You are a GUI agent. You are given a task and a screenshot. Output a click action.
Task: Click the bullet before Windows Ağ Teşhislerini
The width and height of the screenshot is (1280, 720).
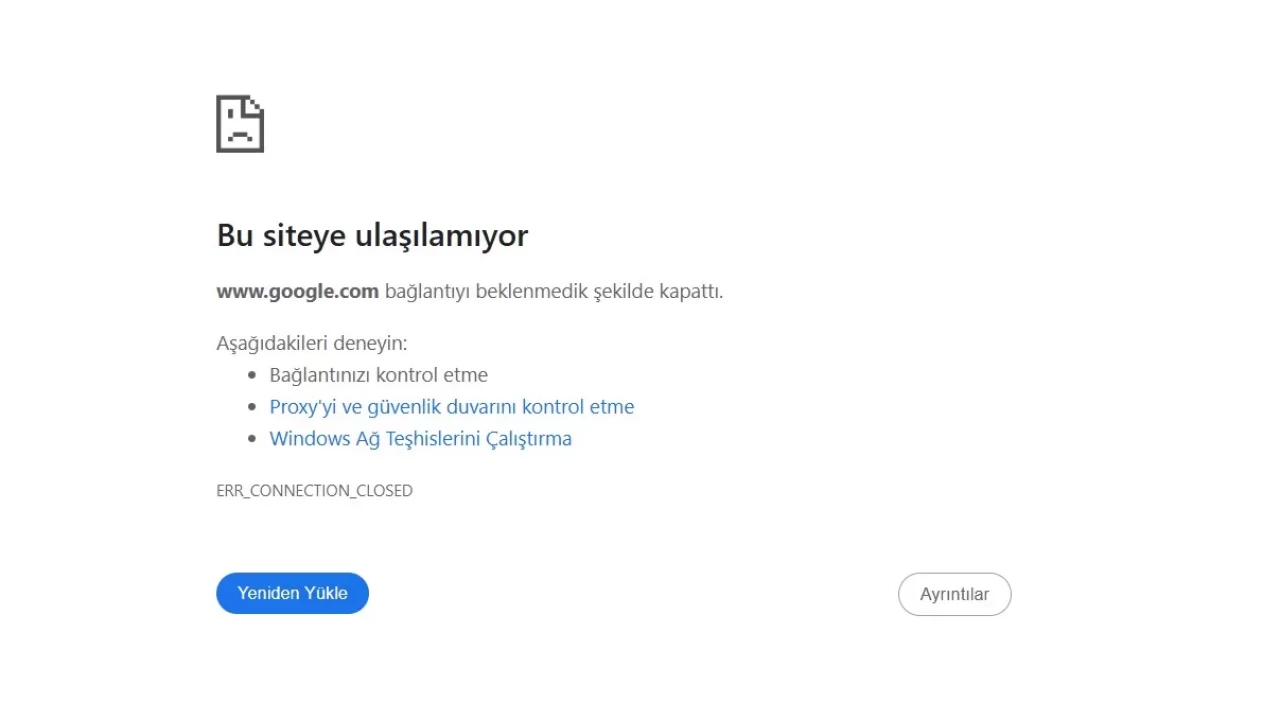[x=252, y=439]
